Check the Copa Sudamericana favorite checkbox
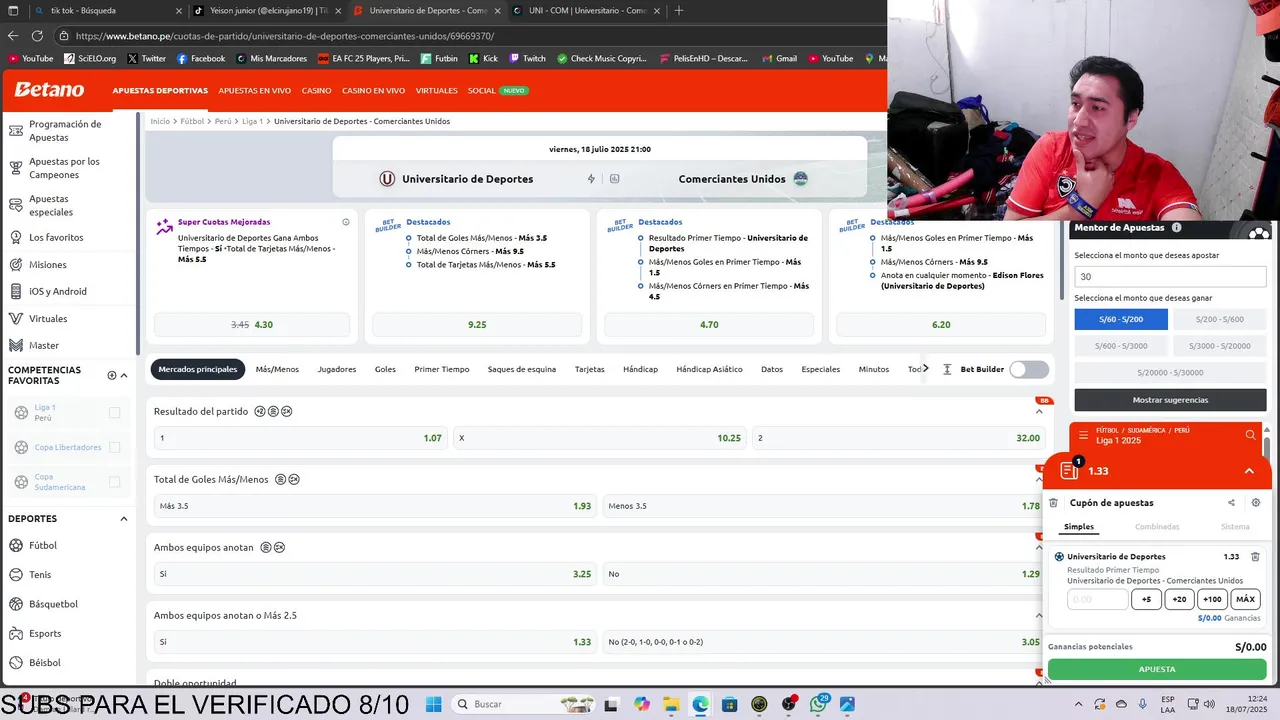 pyautogui.click(x=114, y=482)
